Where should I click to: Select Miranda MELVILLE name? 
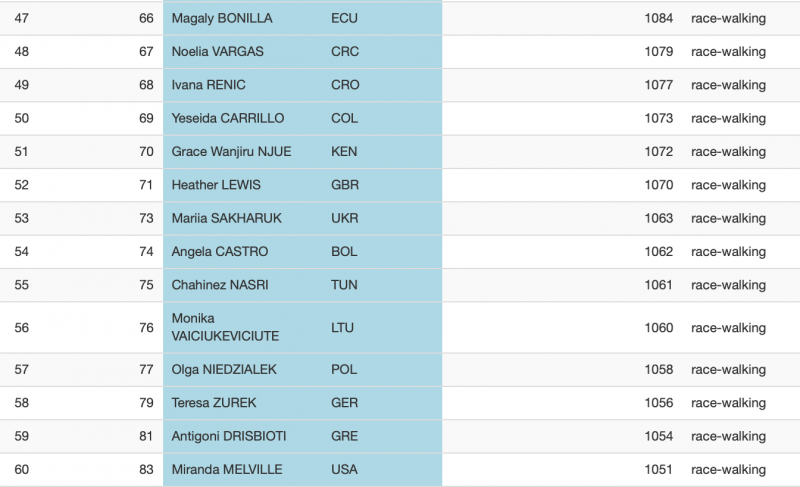[x=227, y=469]
